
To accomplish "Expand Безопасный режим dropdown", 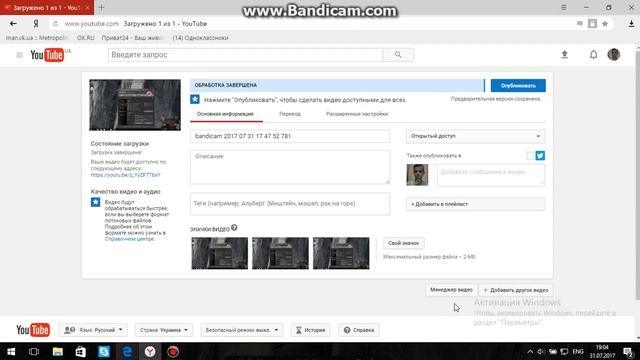I will point(242,330).
